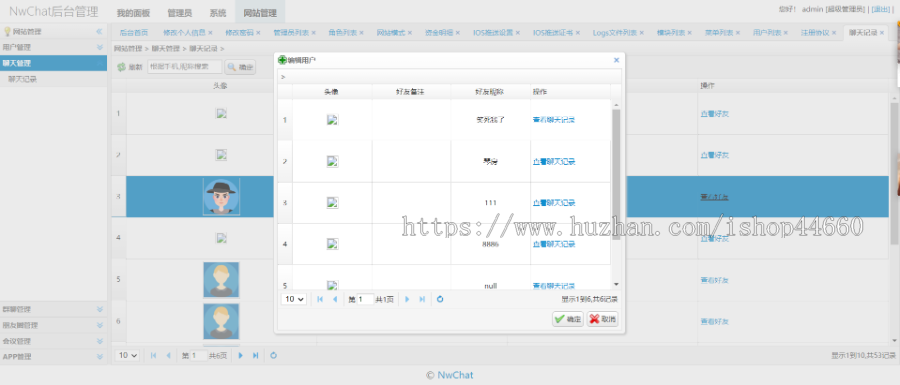Click the green refresh icon labeled 刷新
This screenshot has height=385, width=900.
[122, 67]
